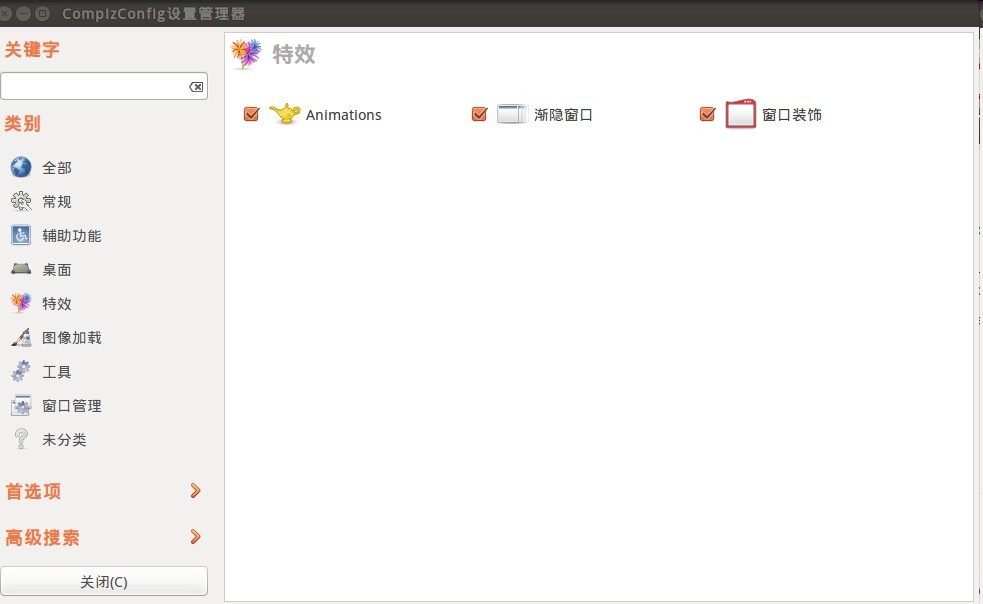
Task: Select the 特效 fireworks icon in sidebar
Action: [x=21, y=303]
